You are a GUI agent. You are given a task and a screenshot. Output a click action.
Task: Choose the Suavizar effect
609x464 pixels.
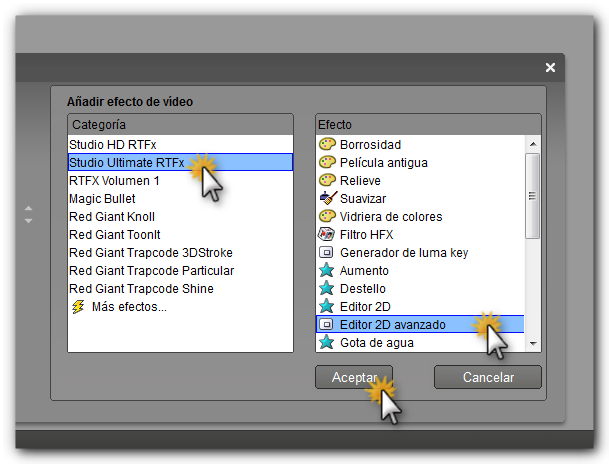click(420, 198)
